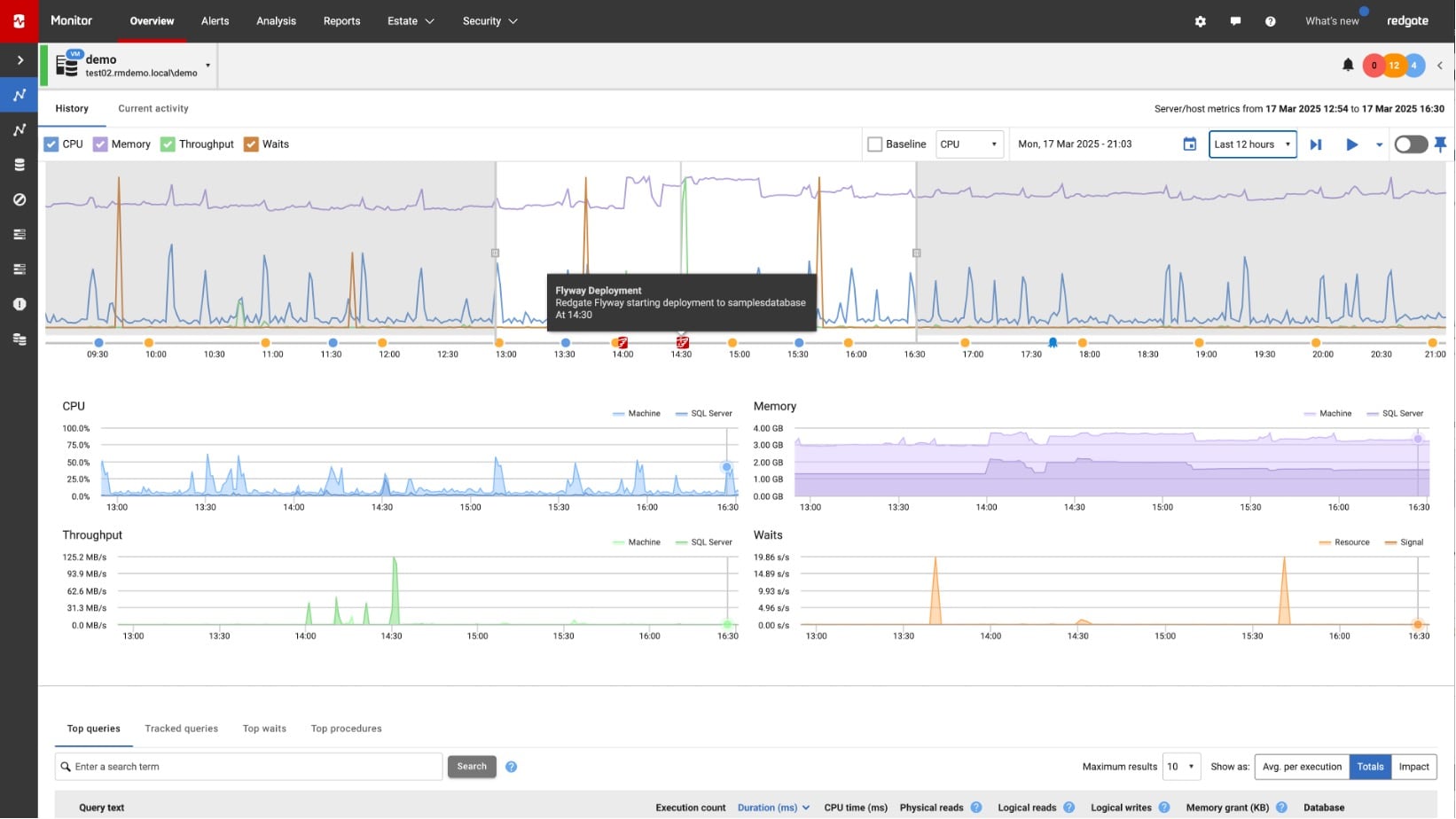Open the Last 12 hours range dropdown
Image resolution: width=1456 pixels, height=819 pixels.
[x=1253, y=144]
